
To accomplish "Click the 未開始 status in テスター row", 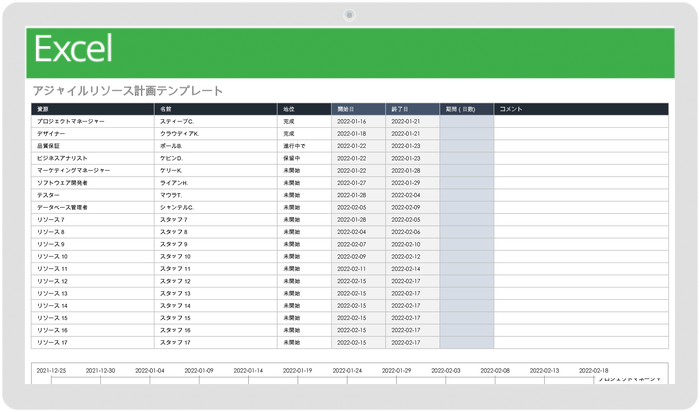I will [304, 195].
